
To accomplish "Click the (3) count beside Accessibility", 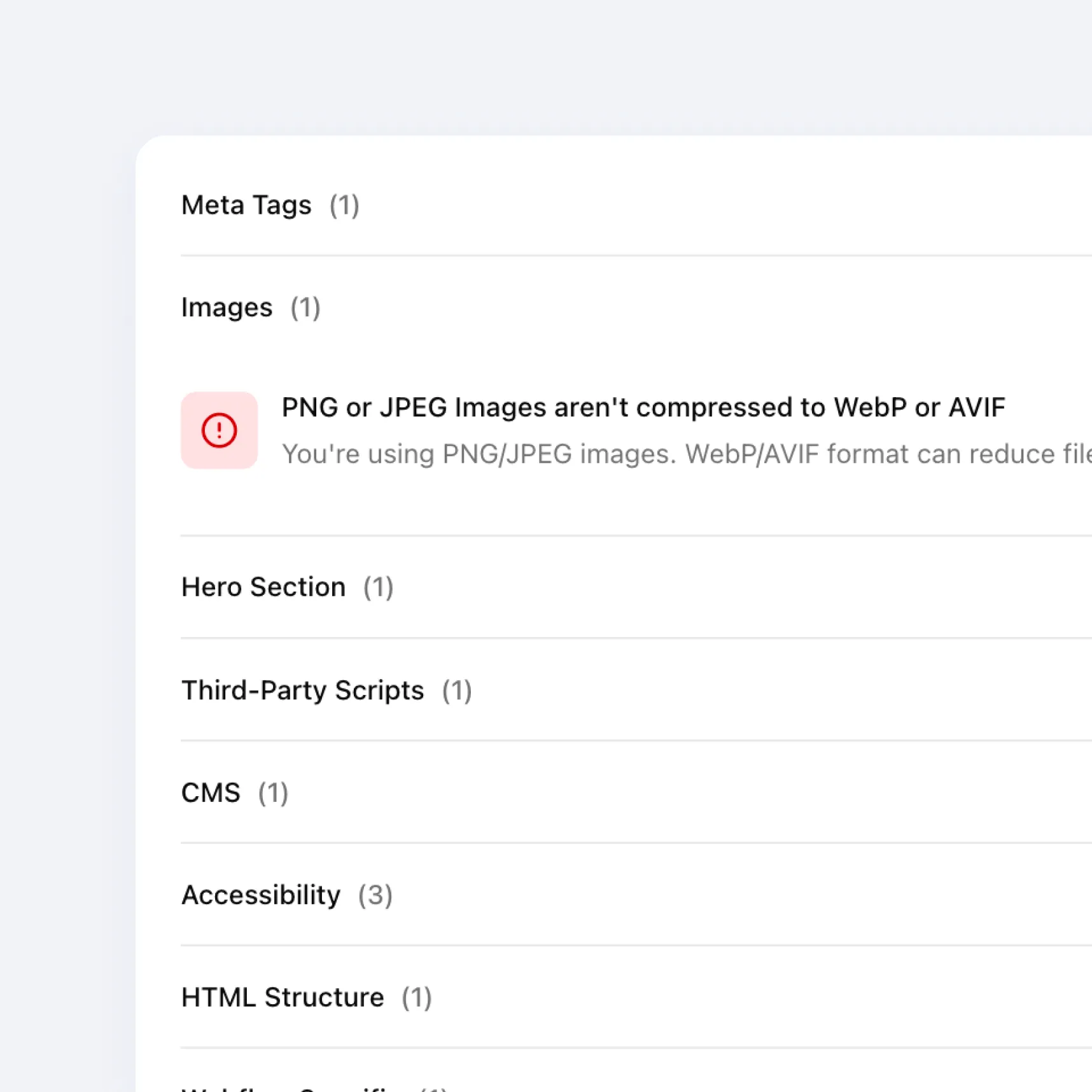I will coord(375,895).
